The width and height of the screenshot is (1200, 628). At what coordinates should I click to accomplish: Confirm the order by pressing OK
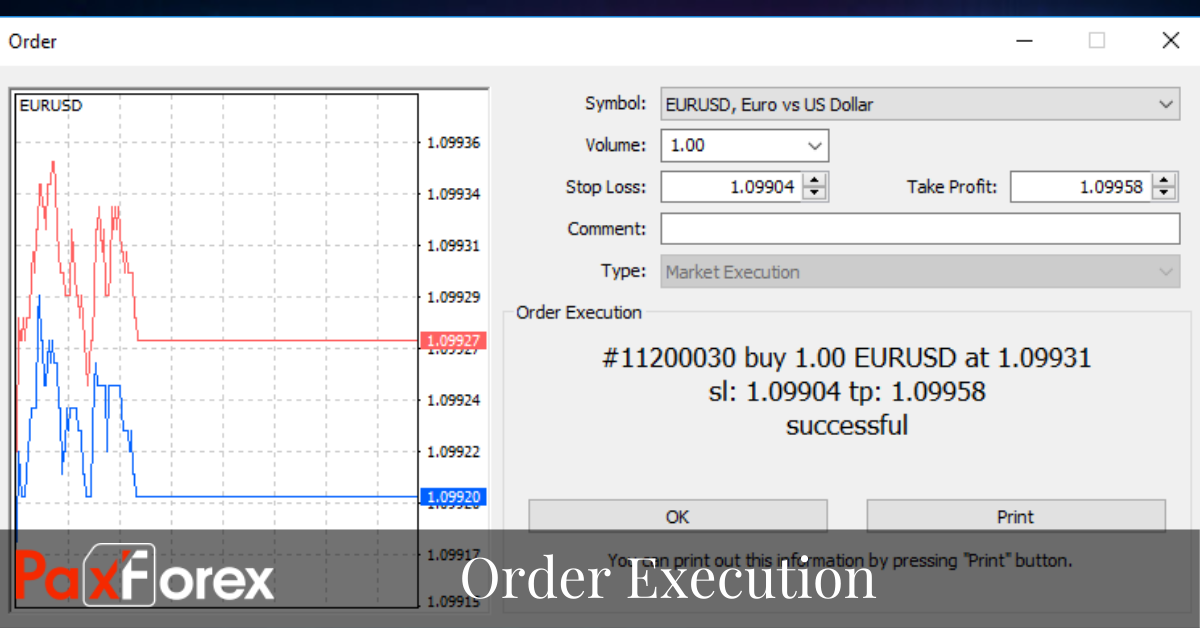tap(677, 517)
